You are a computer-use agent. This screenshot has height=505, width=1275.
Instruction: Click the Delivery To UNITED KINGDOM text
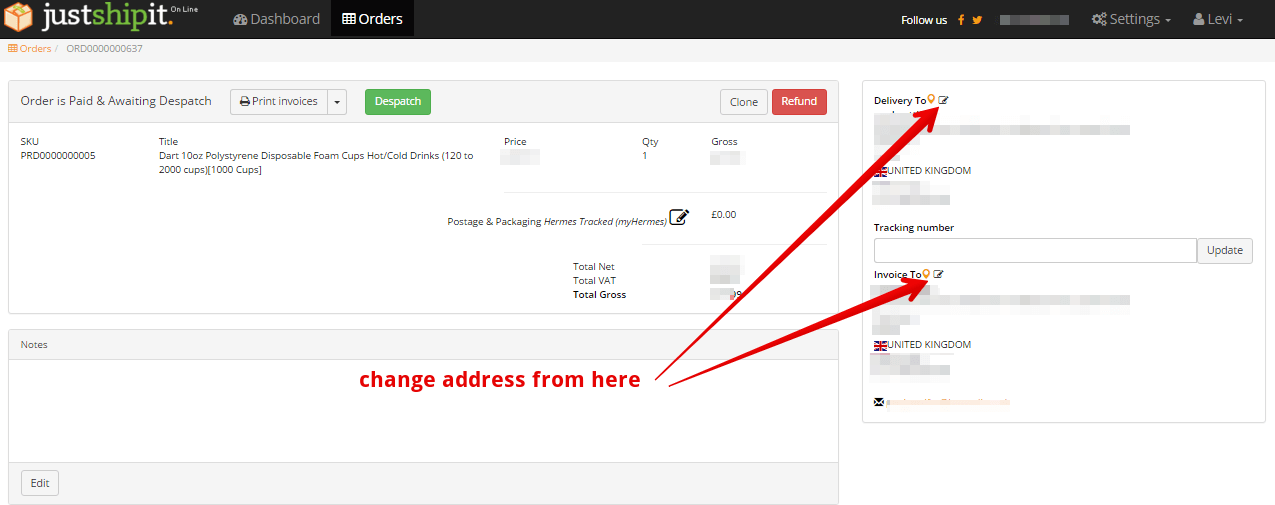click(929, 171)
